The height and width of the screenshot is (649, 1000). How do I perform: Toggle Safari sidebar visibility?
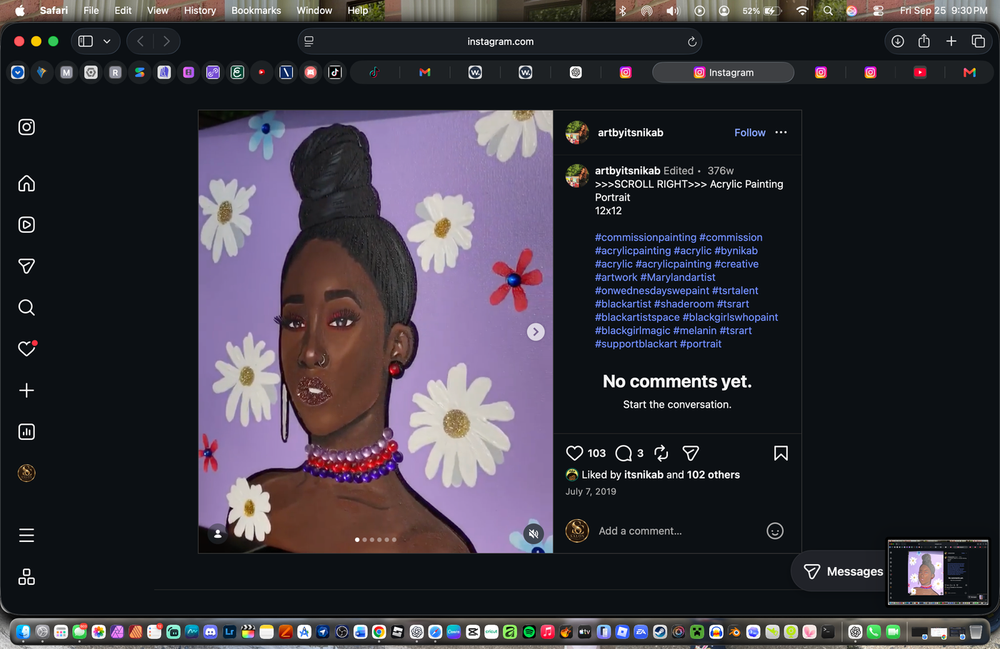85,41
